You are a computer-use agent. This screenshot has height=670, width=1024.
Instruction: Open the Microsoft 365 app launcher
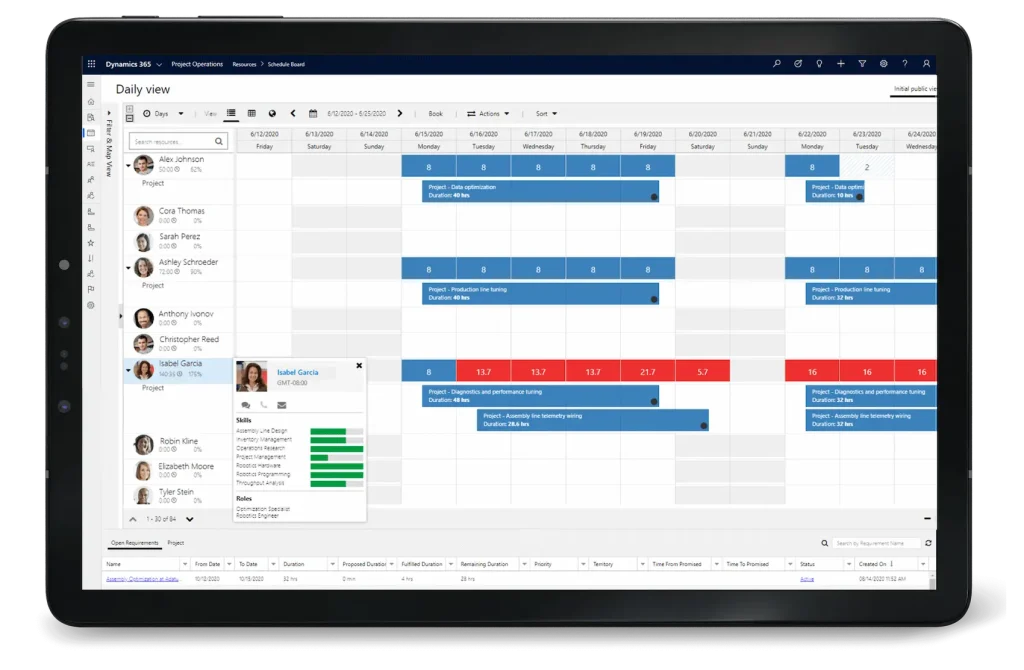[90, 63]
